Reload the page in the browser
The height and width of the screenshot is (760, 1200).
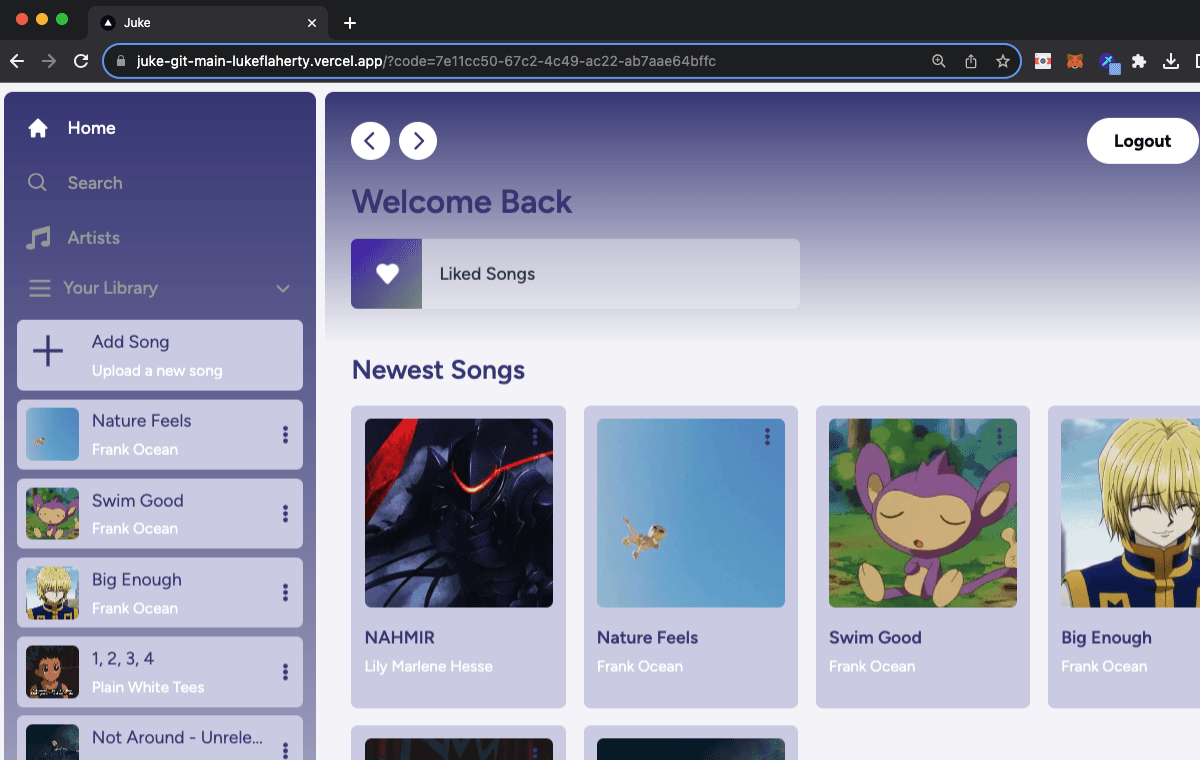[x=81, y=61]
